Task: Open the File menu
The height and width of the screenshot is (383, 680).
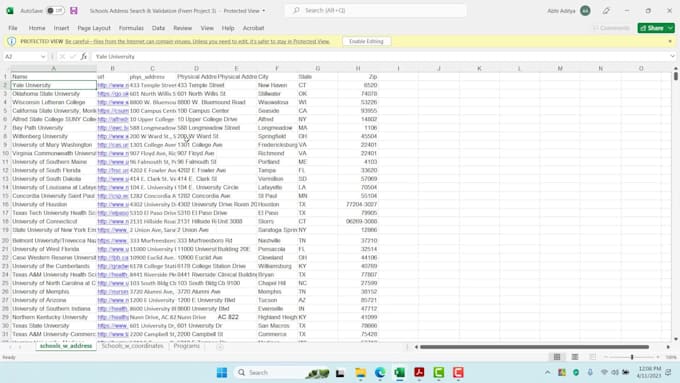Action: (13, 28)
